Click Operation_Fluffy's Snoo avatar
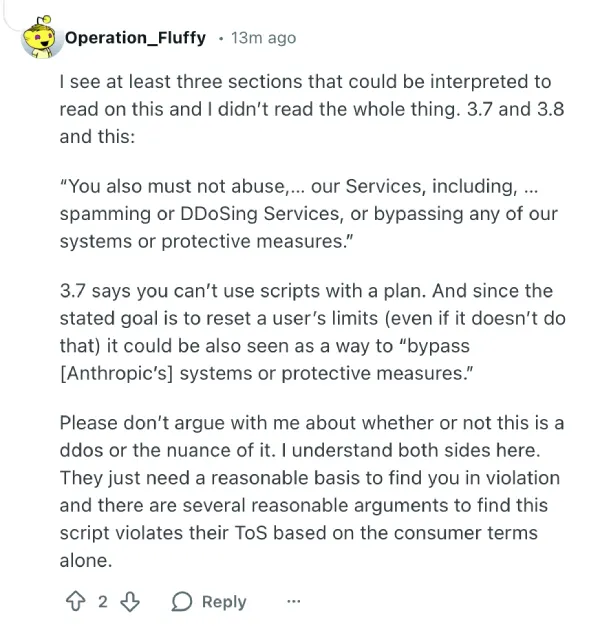 38,38
